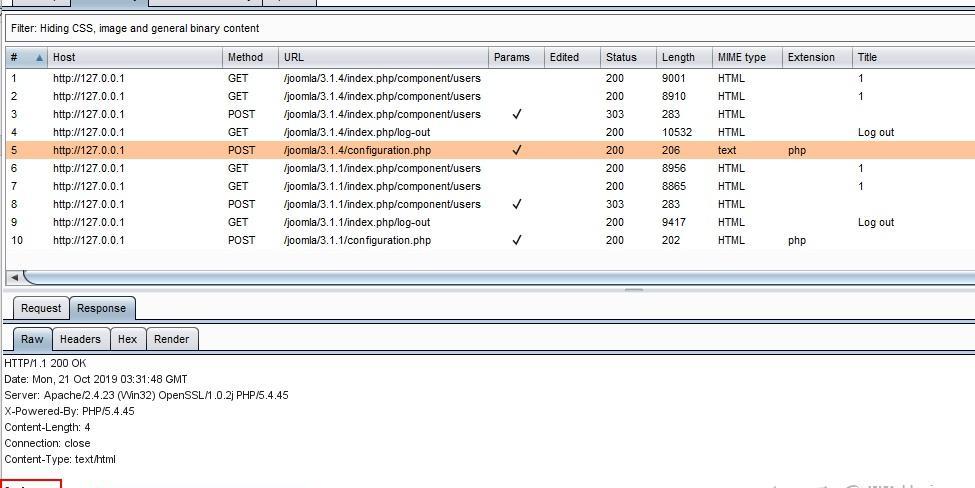
Task: Open the Render view tab
Action: (x=172, y=339)
